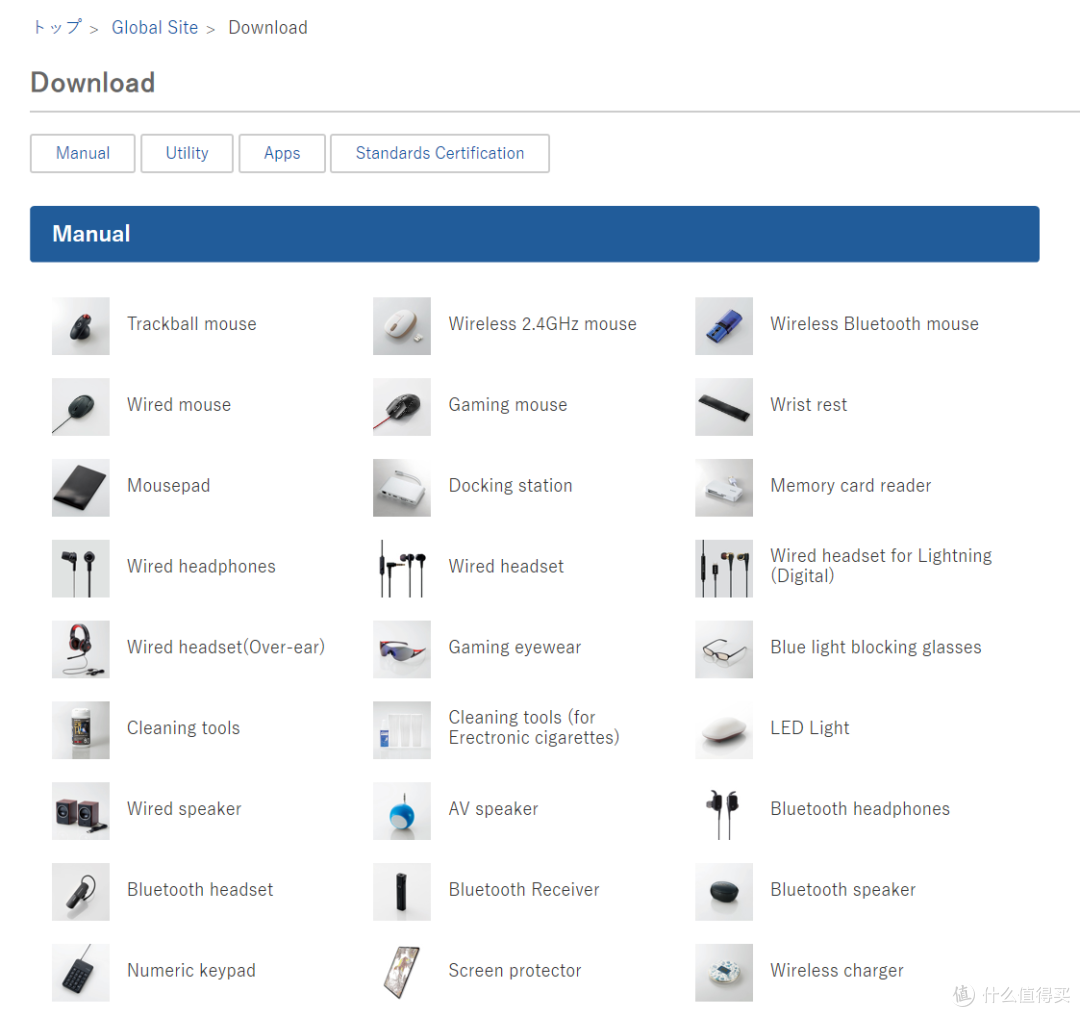The width and height of the screenshot is (1080, 1017).
Task: Select the Lightning wired headset thumbnail
Action: [724, 568]
